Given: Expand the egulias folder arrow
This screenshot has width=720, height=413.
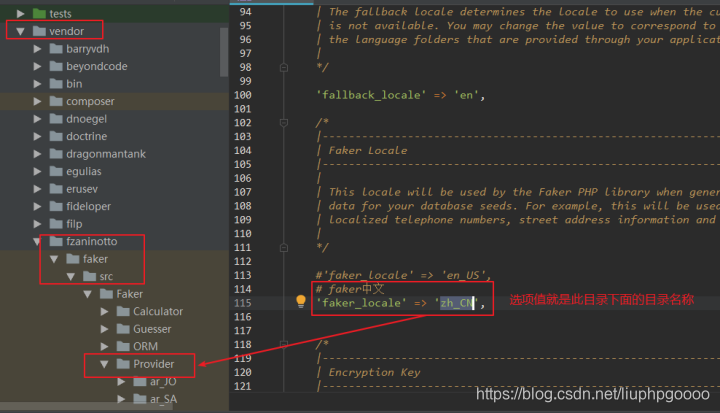Looking at the screenshot, I should point(37,171).
